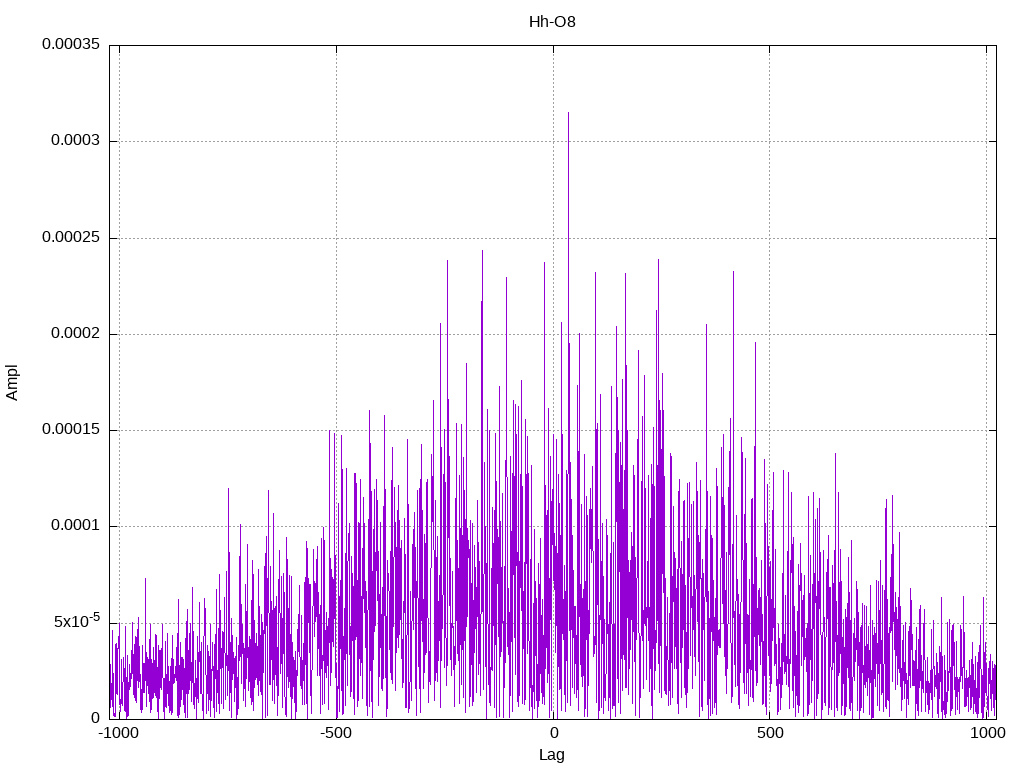Viewport: 1024px width, 768px height.
Task: Click the y-axis value "0.0002"
Action: (76, 333)
